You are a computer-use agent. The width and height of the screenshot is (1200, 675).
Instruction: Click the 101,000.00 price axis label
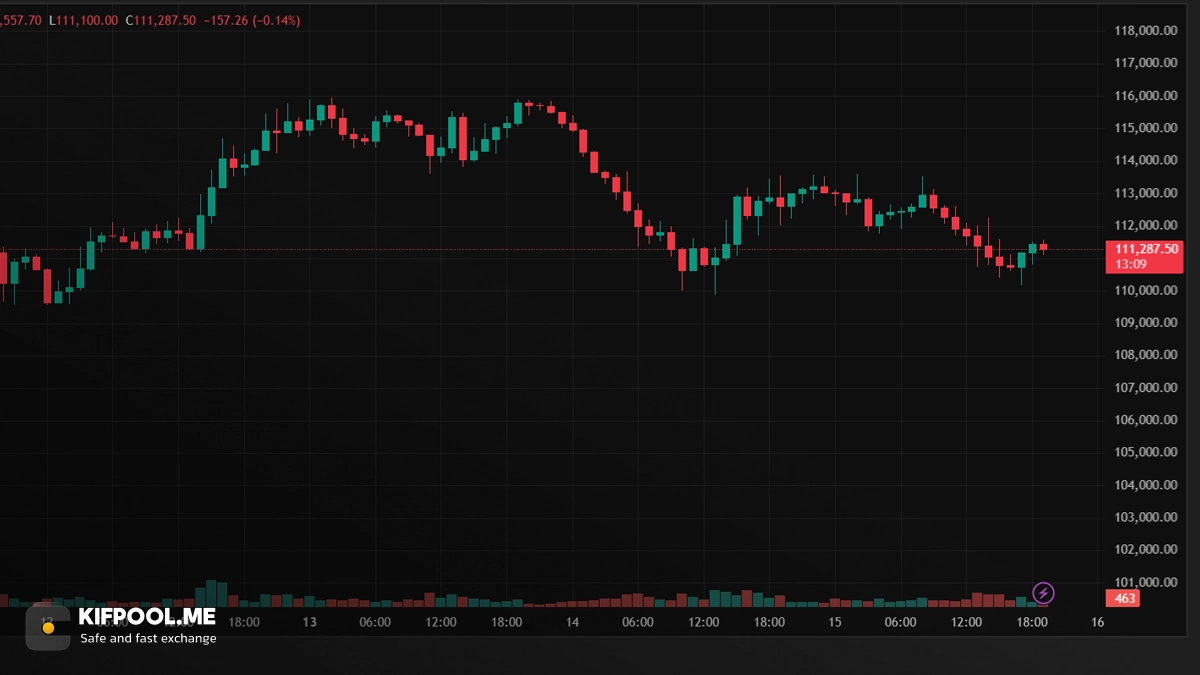(x=1145, y=582)
